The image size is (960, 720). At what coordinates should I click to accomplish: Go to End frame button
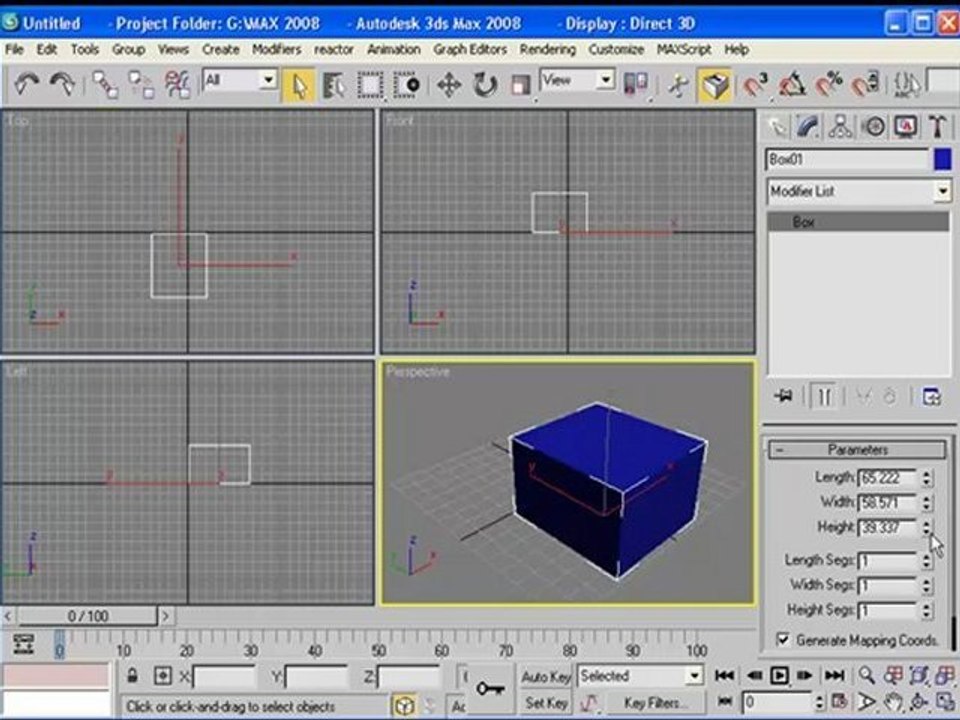point(834,676)
